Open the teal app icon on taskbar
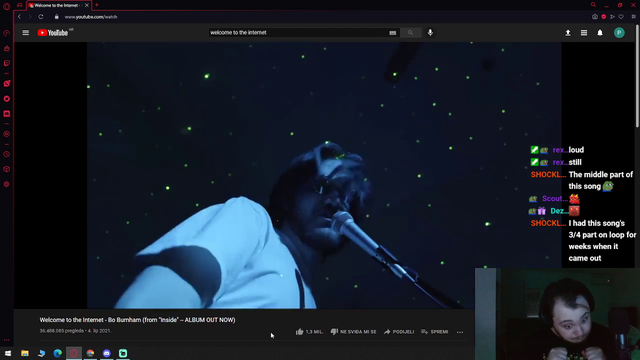This screenshot has height=360, width=640. click(x=123, y=353)
